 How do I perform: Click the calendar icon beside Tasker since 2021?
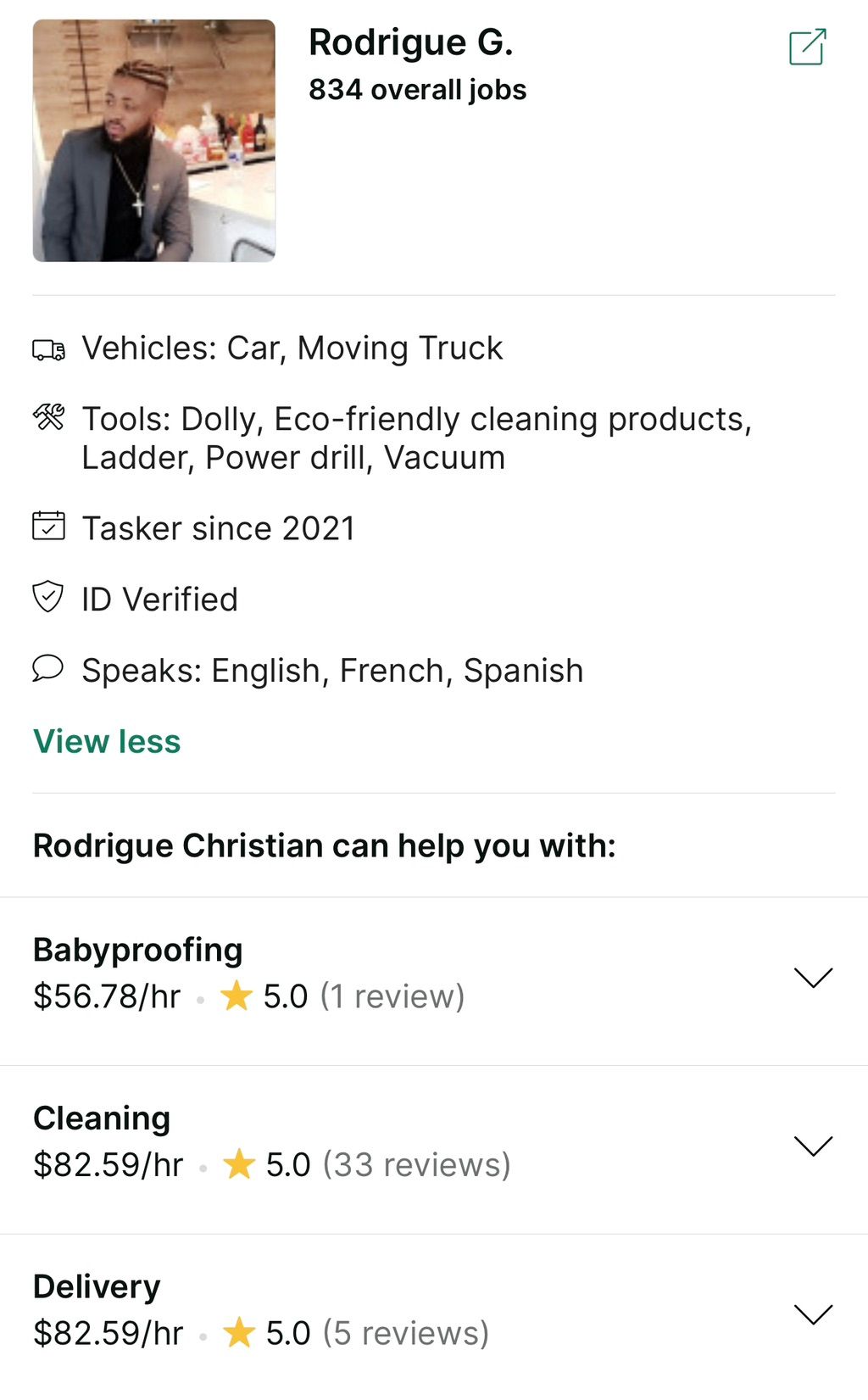click(48, 526)
